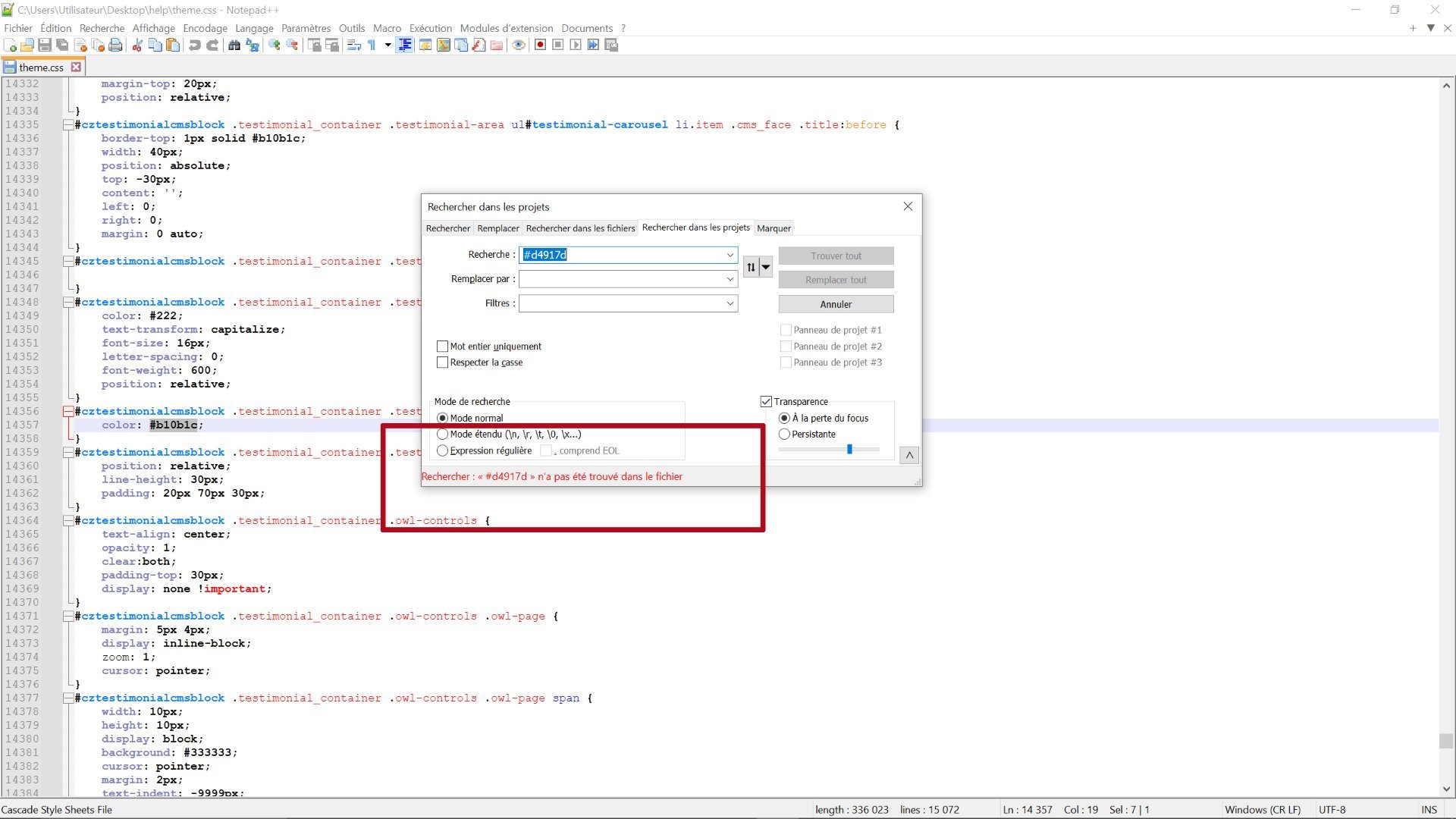Screen dimensions: 1456x819
Task: Start macro recording with the red record icon
Action: pyautogui.click(x=540, y=45)
